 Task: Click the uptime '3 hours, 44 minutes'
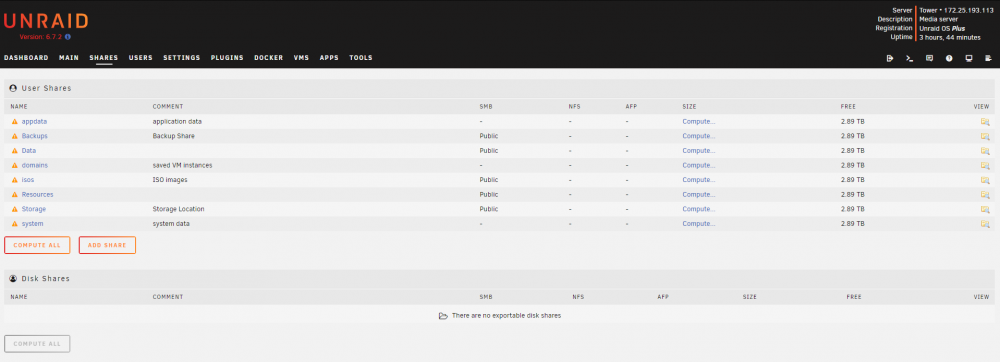pyautogui.click(x=950, y=38)
